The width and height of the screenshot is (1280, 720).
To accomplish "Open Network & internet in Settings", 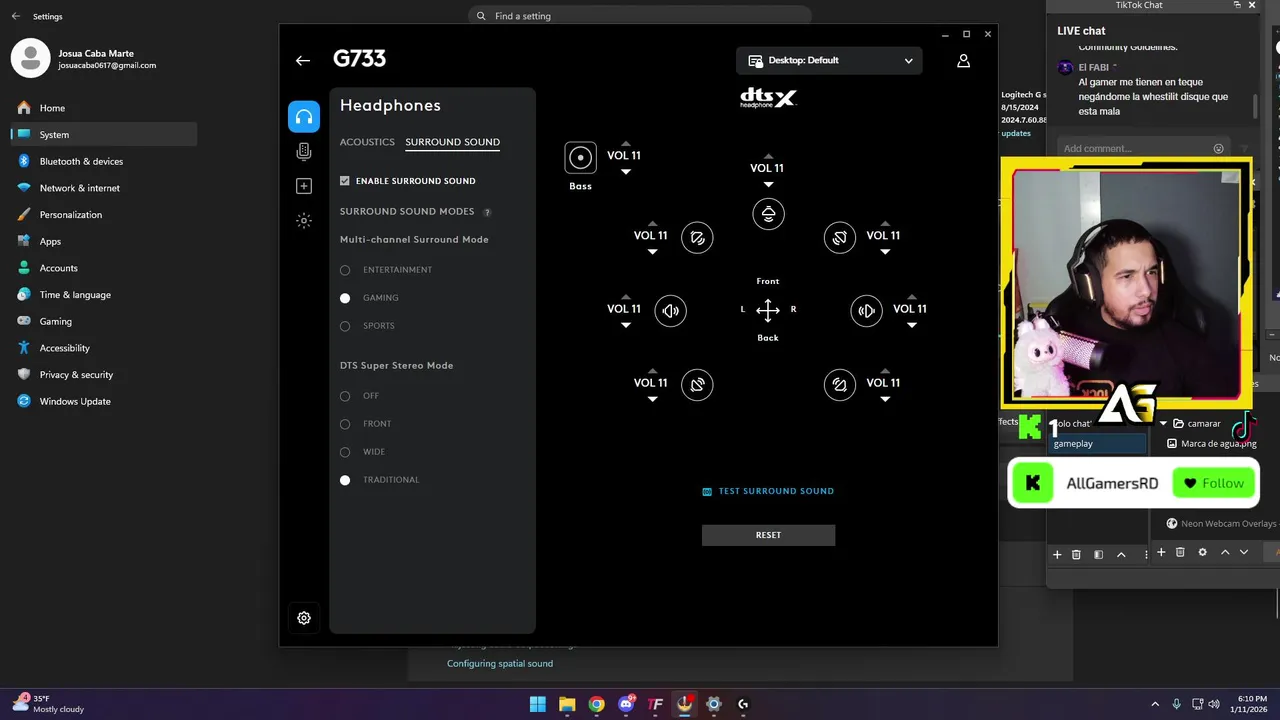I will [x=104, y=188].
